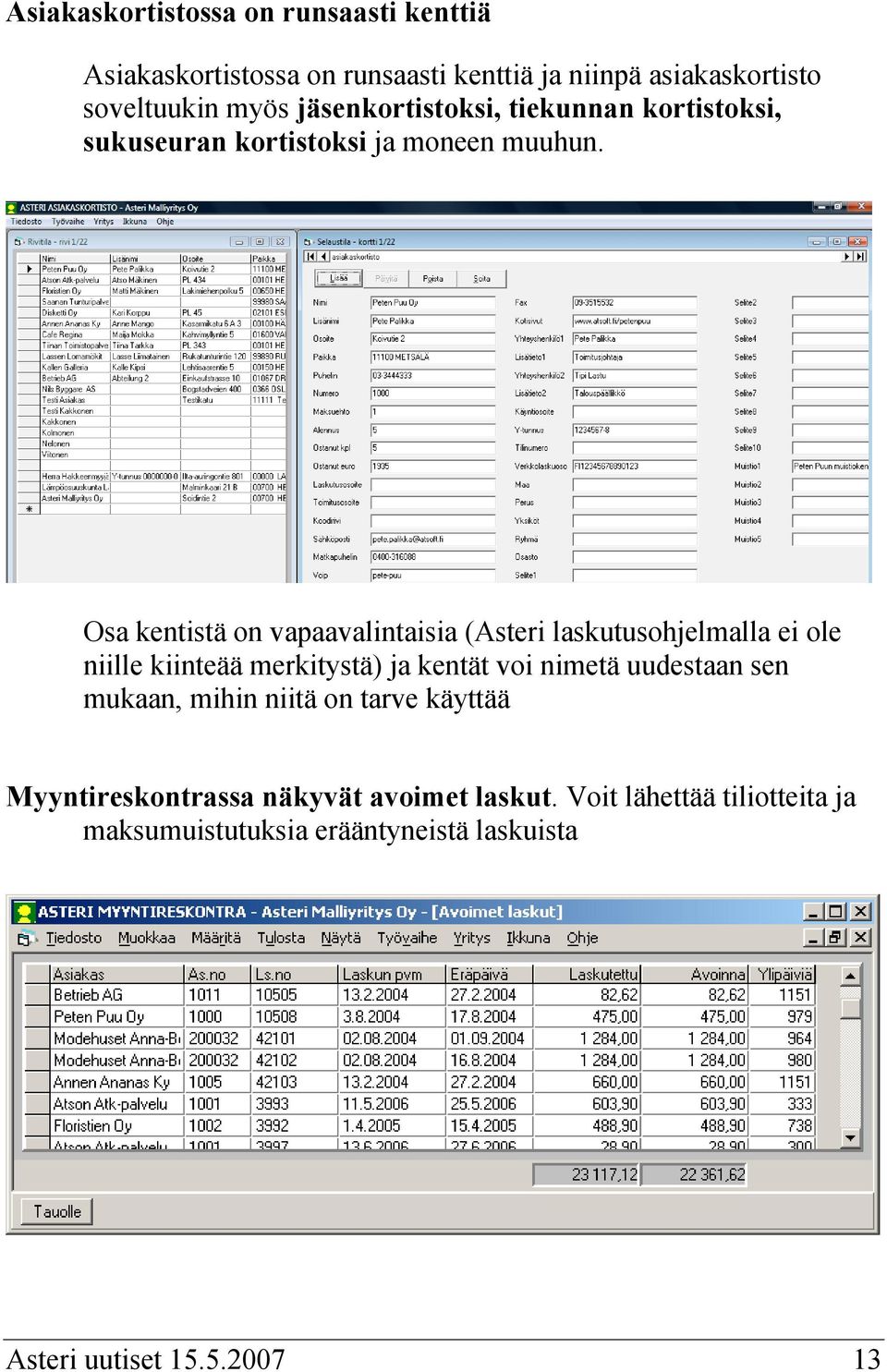Maximize the Rivitila child window
The image size is (887, 1372).
coord(260,242)
